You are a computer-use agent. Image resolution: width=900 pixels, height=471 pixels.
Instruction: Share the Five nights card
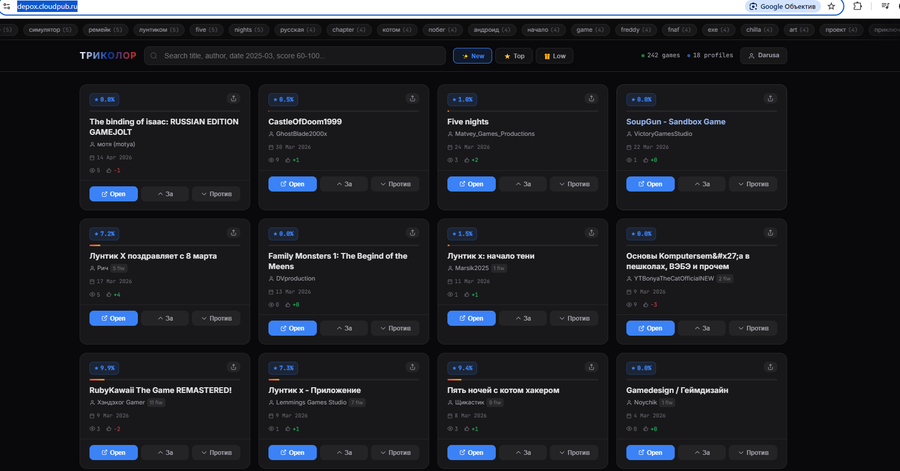(591, 99)
